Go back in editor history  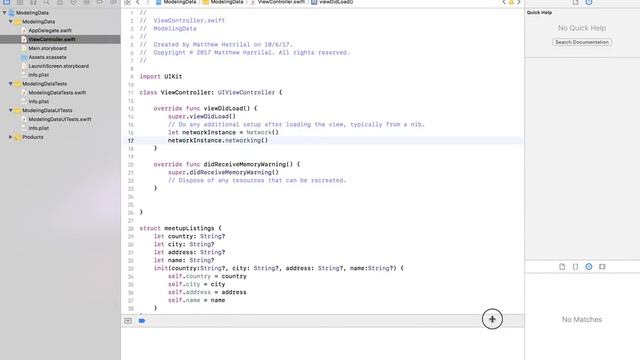(138, 2)
